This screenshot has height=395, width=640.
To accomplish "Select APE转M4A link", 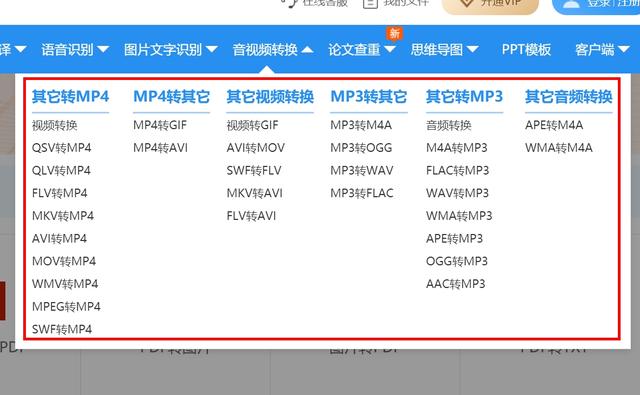I will tap(554, 125).
